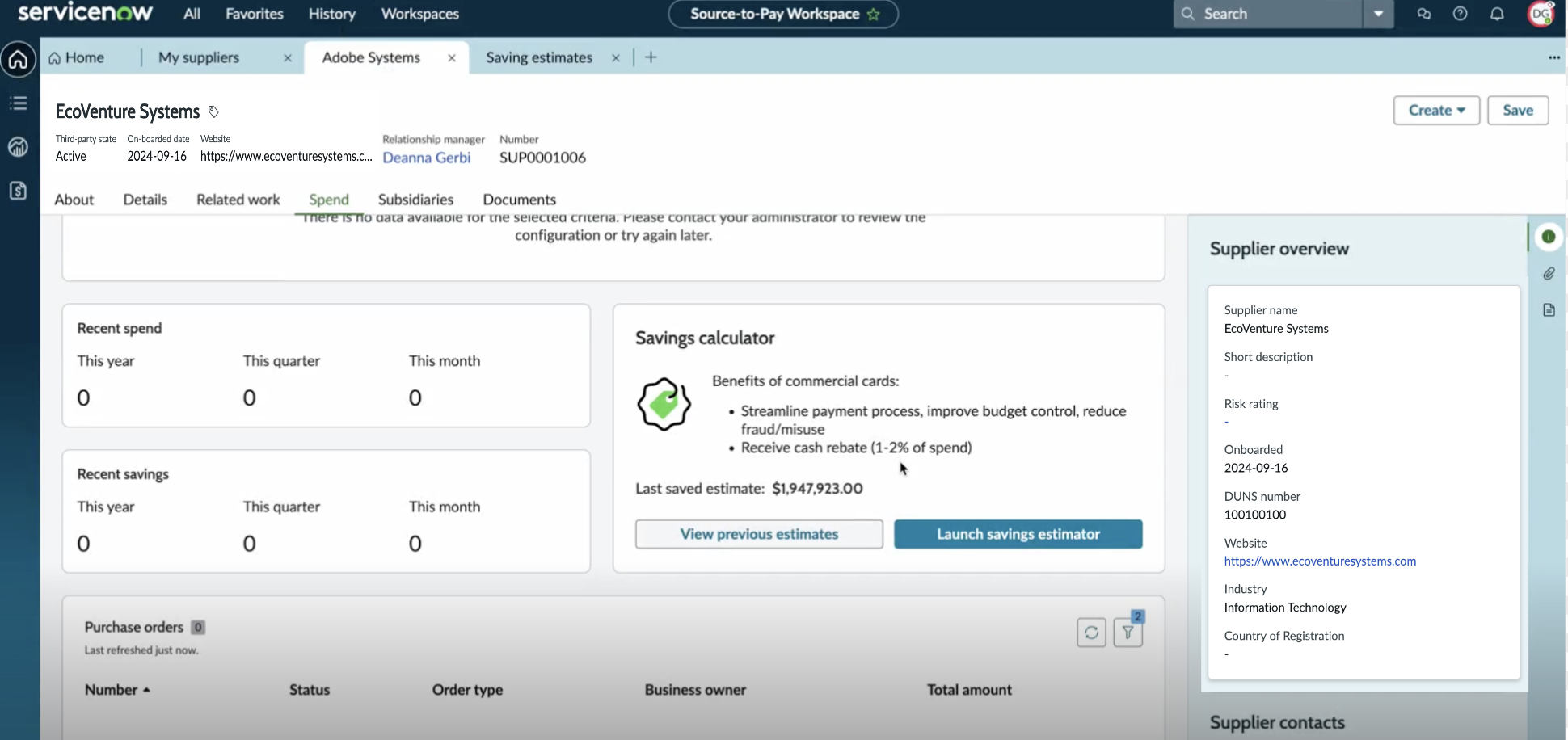Open the help question mark icon

(1460, 14)
